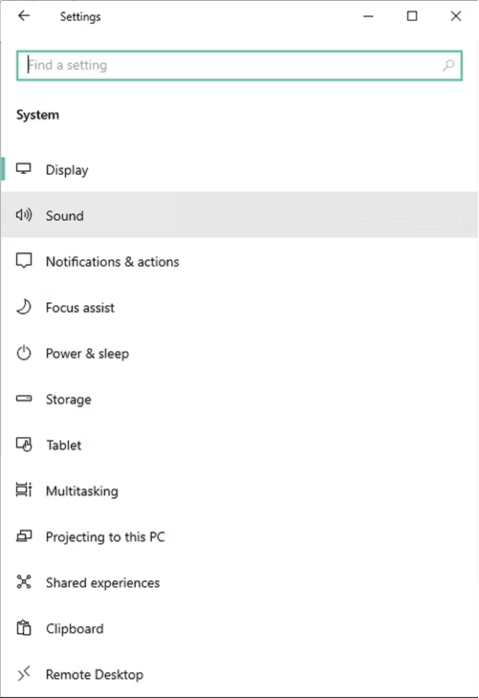Click the Tablet touch icon
The image size is (479, 698).
point(24,445)
